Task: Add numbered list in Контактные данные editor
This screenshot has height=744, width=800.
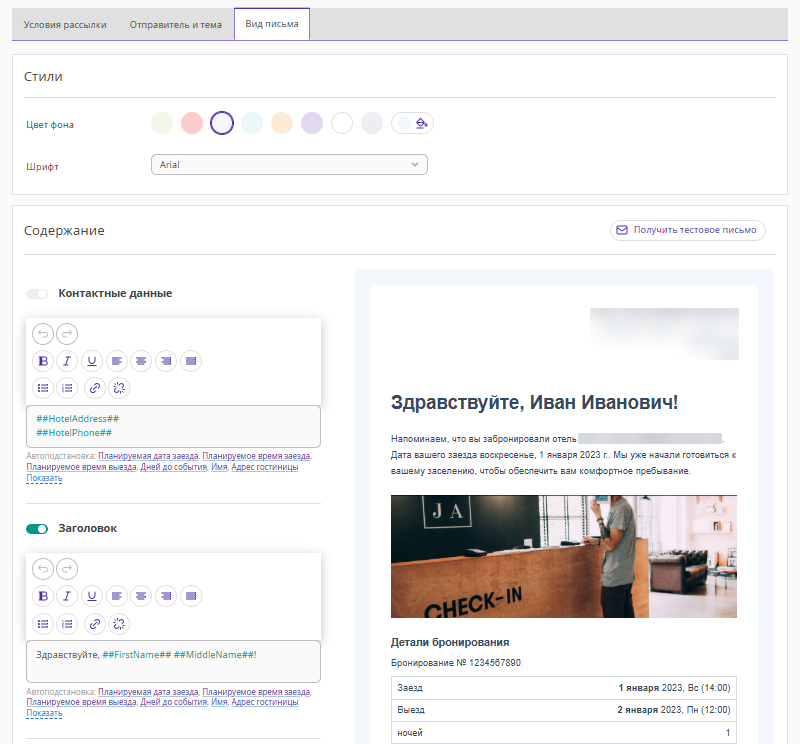Action: click(x=67, y=388)
